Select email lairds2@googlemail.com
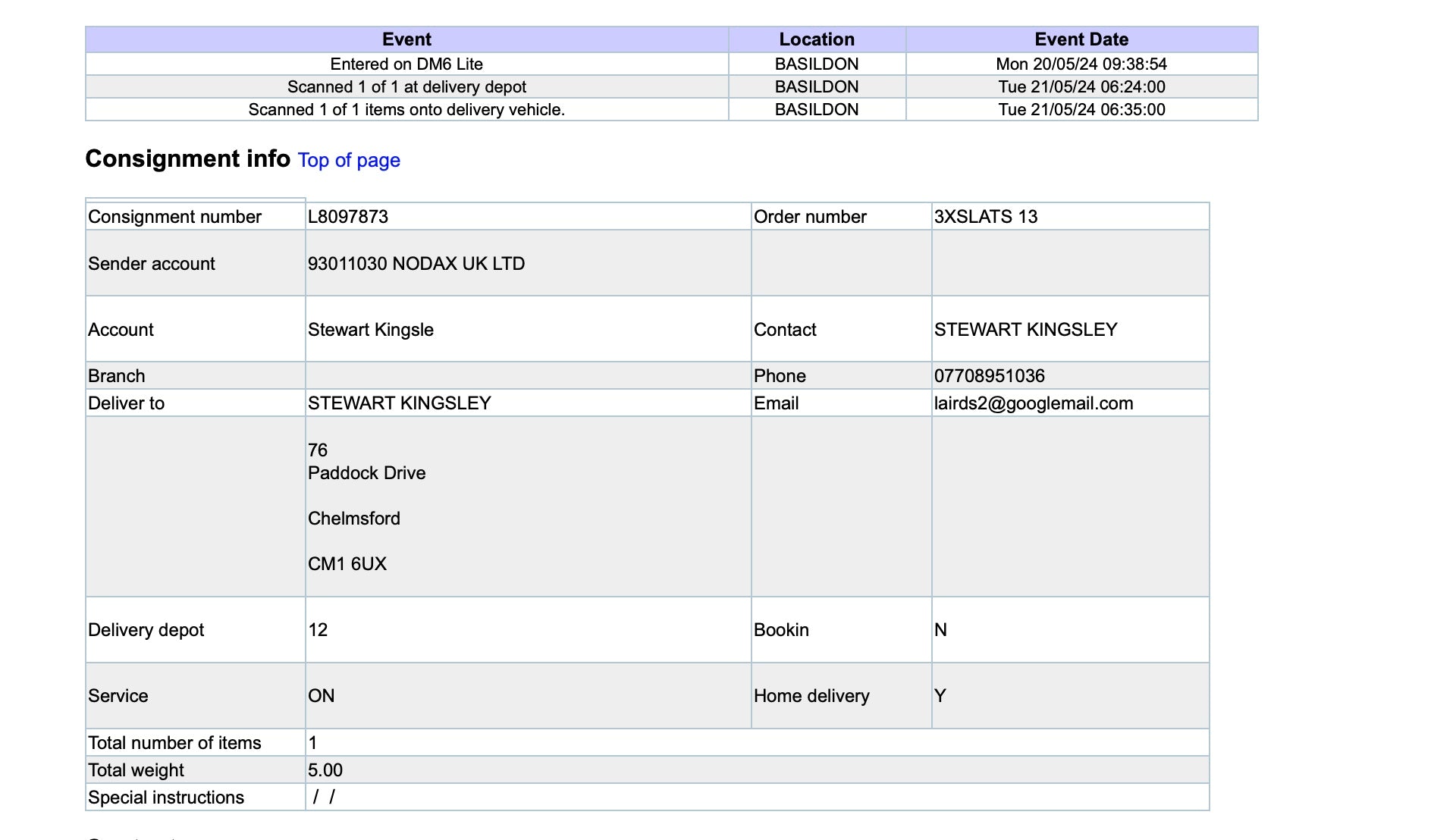Screen dimensions: 1456x840 (x=1034, y=403)
